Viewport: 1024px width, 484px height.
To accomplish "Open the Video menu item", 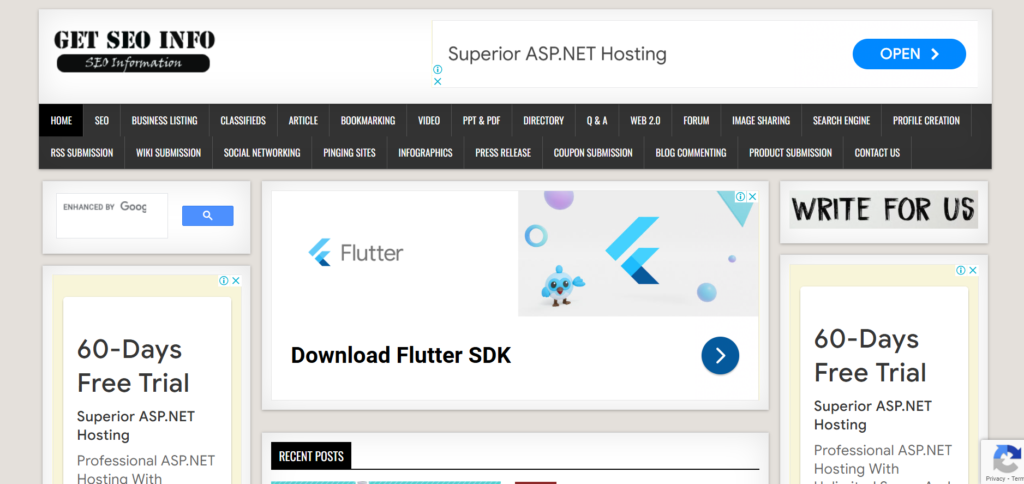I will pyautogui.click(x=429, y=120).
